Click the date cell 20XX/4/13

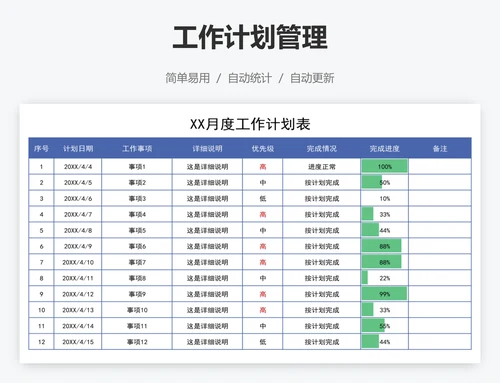pos(78,310)
